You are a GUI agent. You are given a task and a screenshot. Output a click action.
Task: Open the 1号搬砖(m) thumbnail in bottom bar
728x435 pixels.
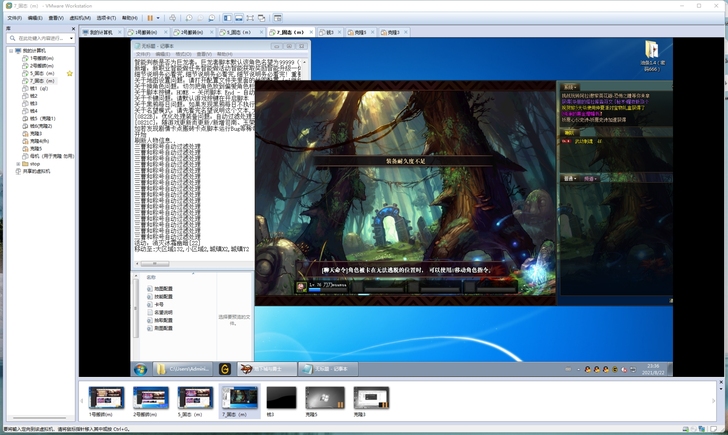106,402
